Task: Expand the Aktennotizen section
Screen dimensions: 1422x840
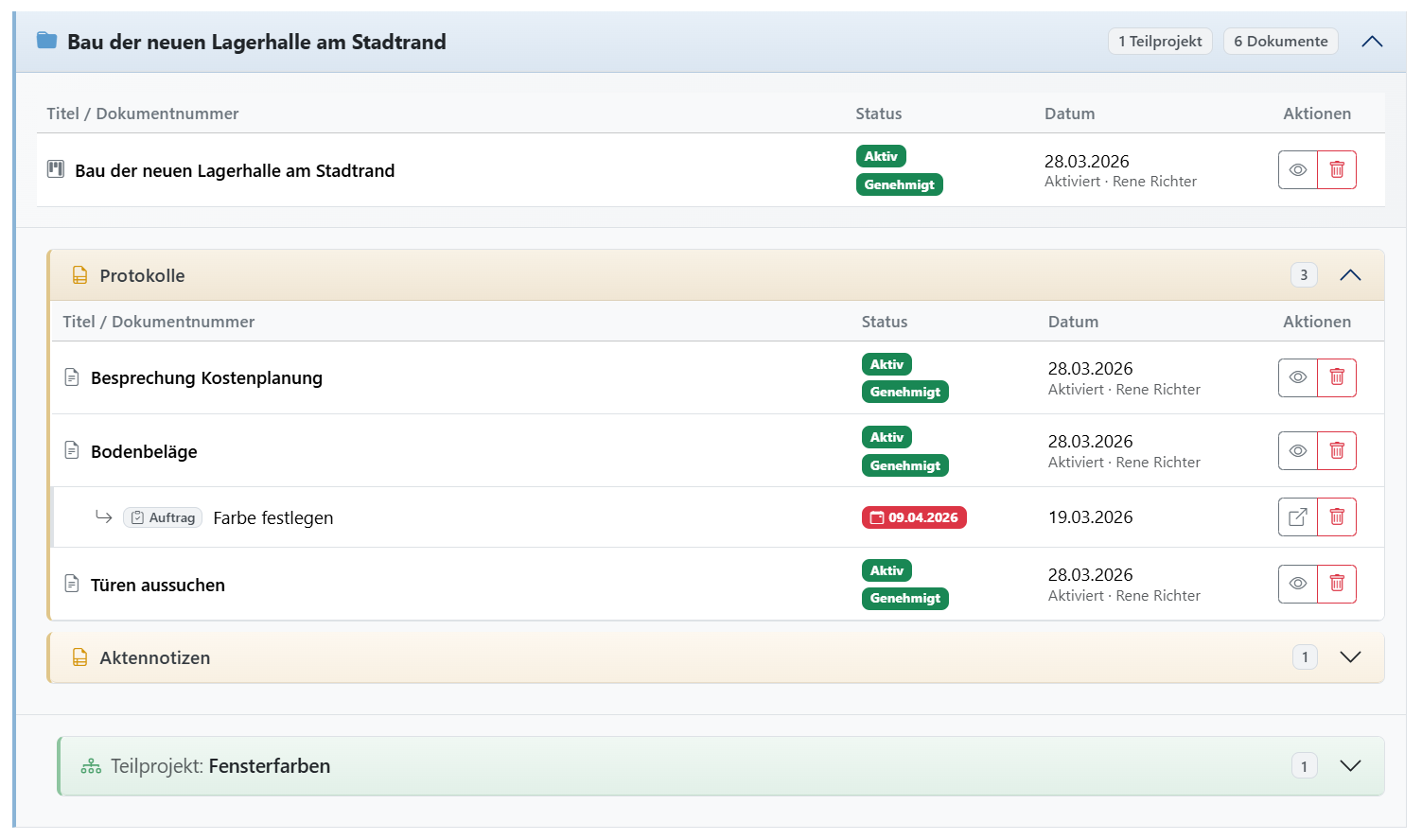Action: pos(1350,657)
